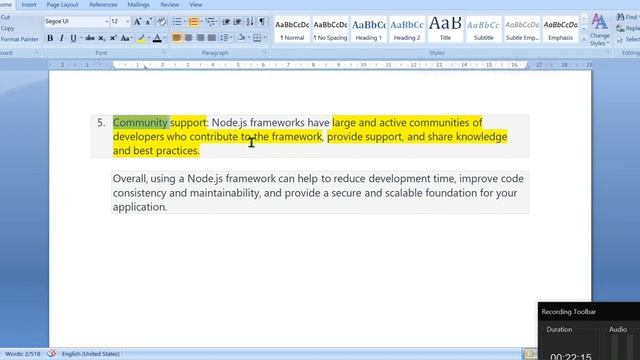Expand the styles gallery More arrow
The image size is (640, 360).
point(584,39)
